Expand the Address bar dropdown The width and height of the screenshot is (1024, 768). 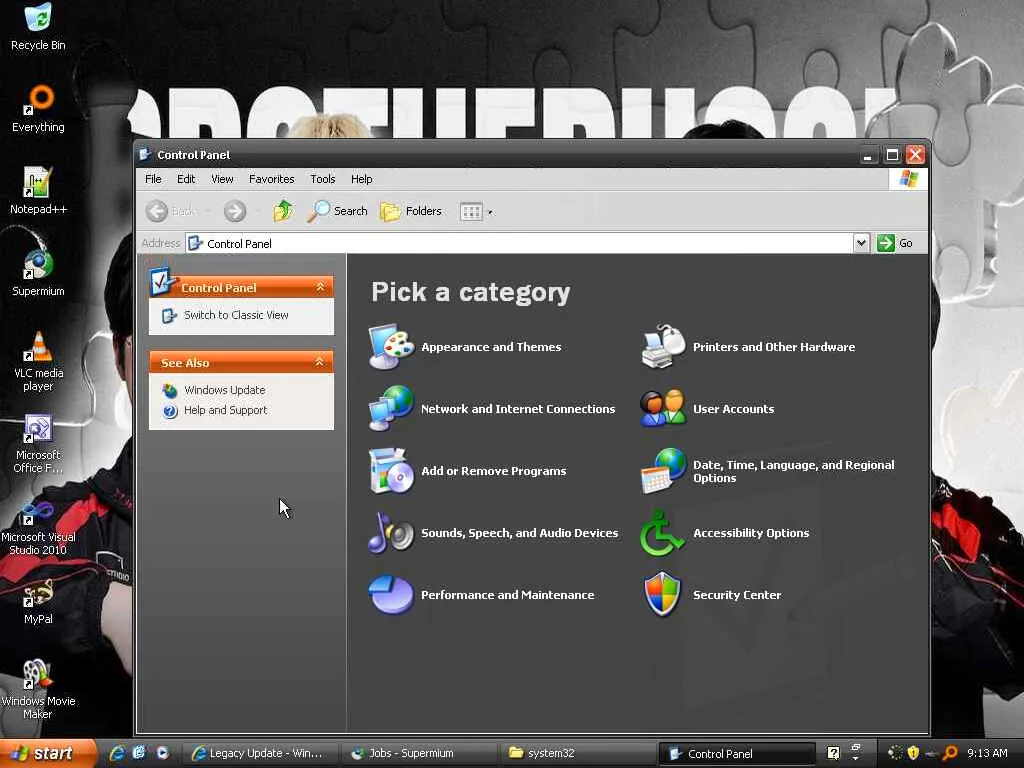point(861,243)
